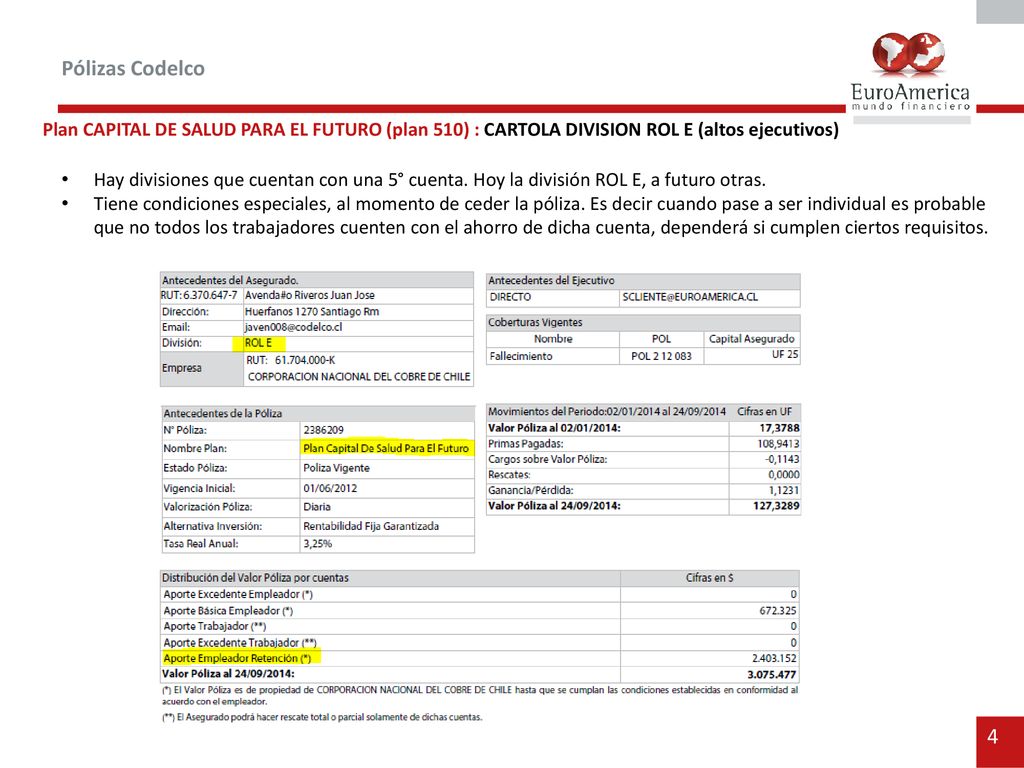Click the 'Tasa Real Anual:' label
The image size is (1024, 768).
[201, 543]
